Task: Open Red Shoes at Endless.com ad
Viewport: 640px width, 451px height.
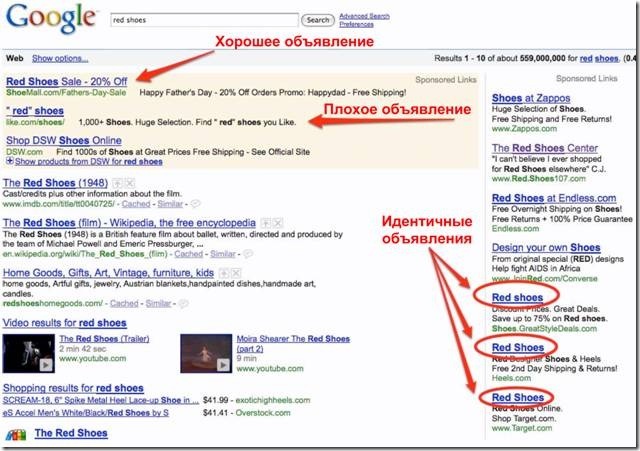Action: pos(554,198)
